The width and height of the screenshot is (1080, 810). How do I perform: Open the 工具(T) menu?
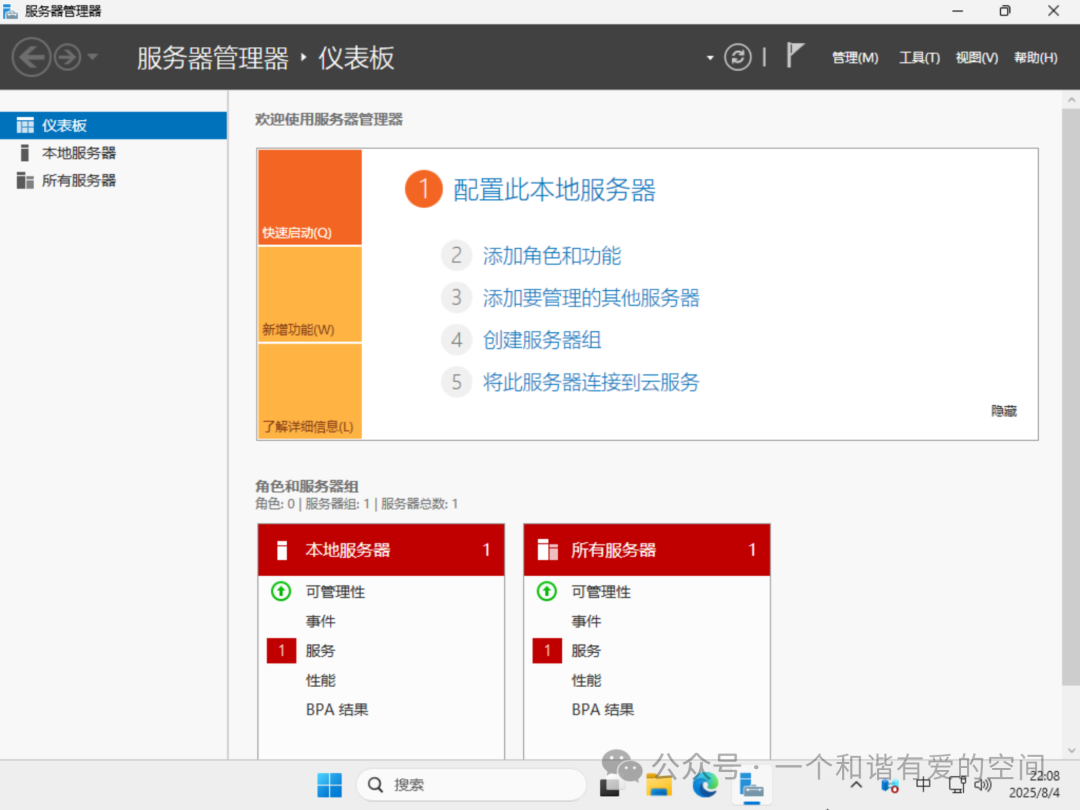tap(919, 58)
